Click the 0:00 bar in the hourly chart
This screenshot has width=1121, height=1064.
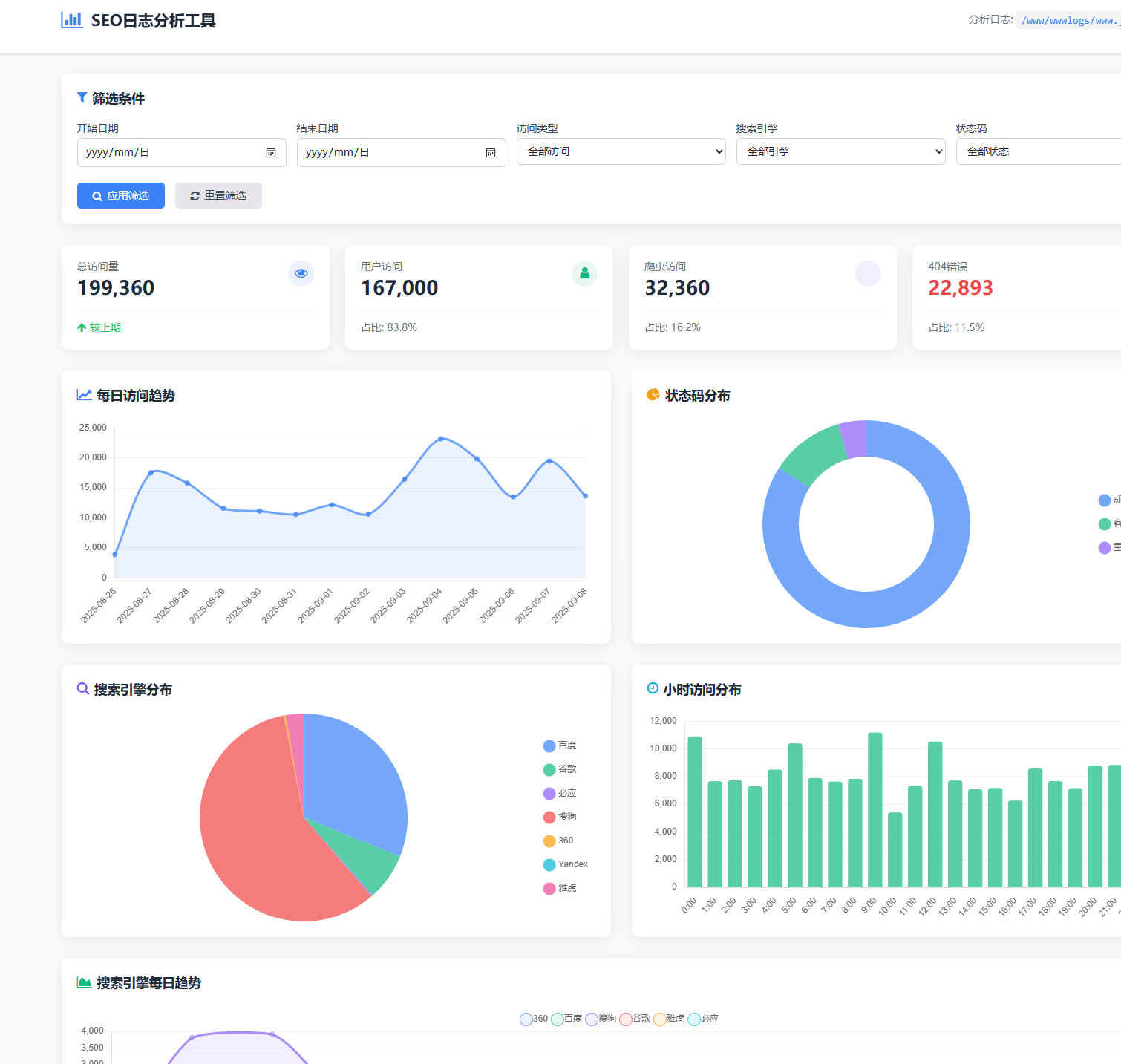pos(695,812)
